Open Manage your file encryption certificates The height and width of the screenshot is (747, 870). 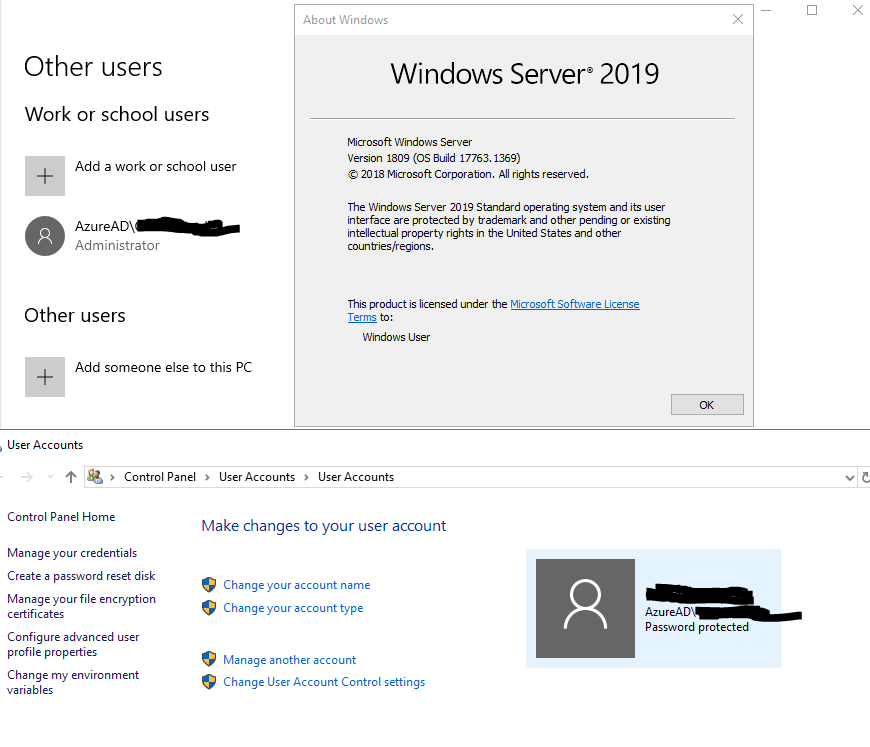point(82,606)
